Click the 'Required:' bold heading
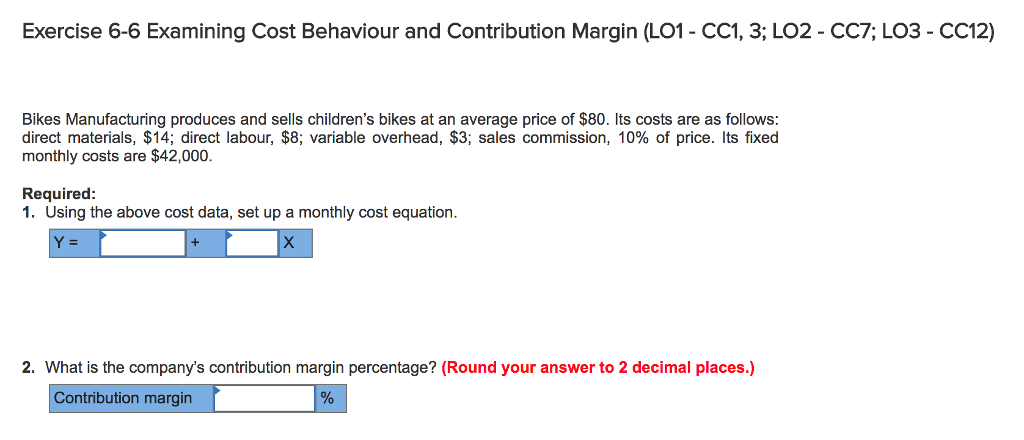1024x440 pixels. [x=59, y=194]
